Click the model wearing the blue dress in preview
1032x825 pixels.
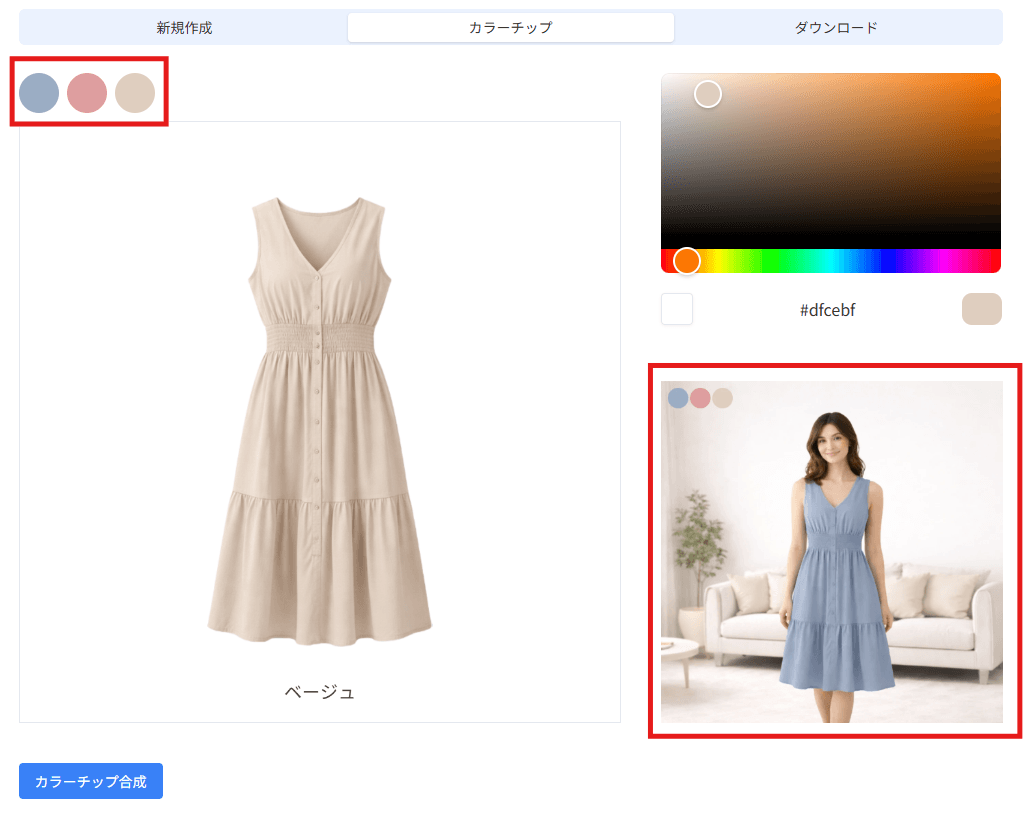point(832,560)
